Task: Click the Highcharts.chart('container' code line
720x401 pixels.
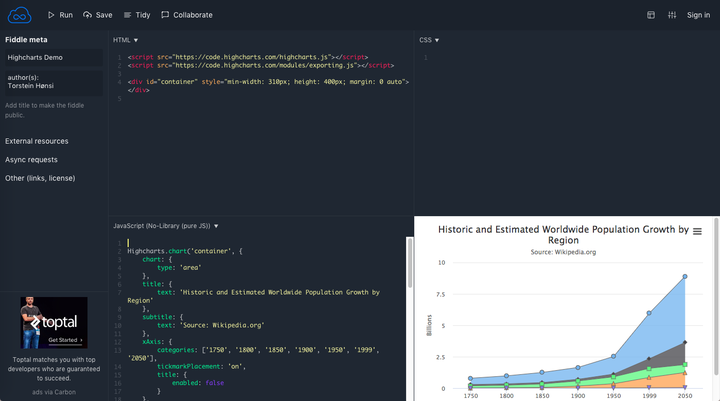Action: click(x=185, y=251)
